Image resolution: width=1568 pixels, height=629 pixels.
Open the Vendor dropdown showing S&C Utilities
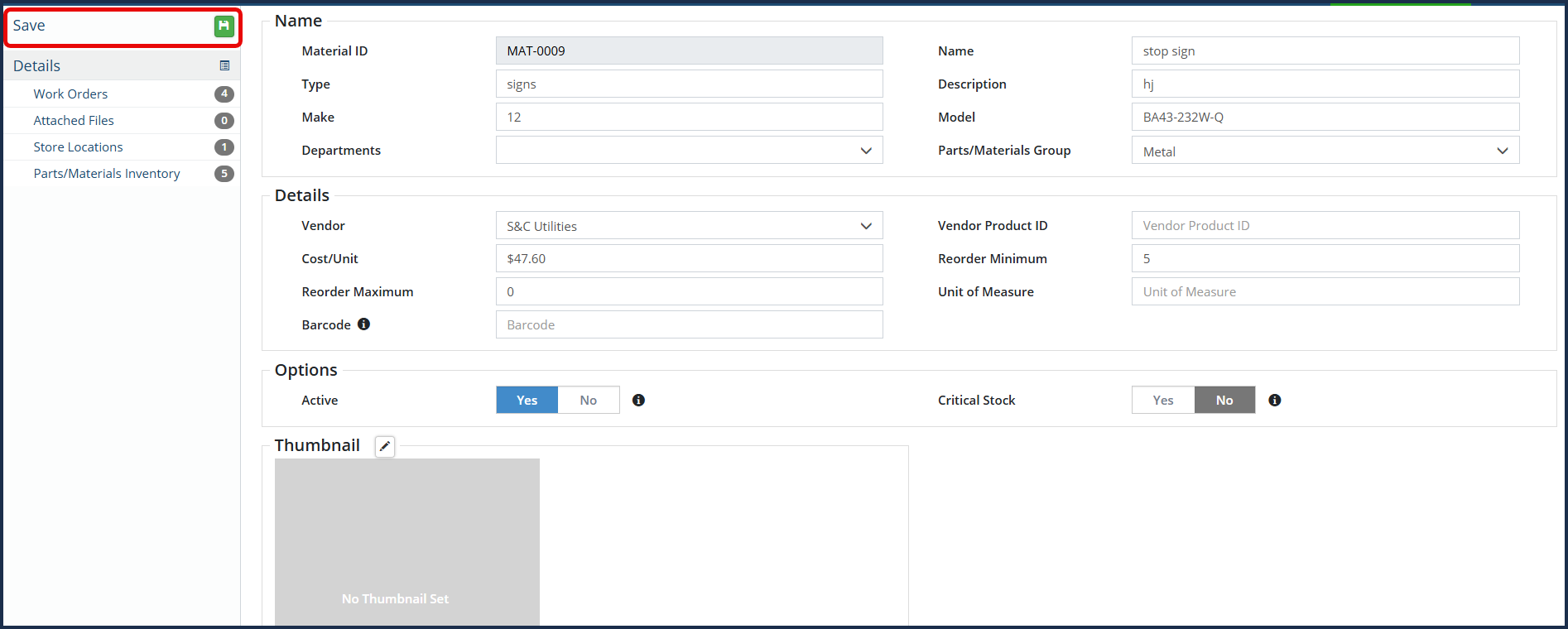689,226
